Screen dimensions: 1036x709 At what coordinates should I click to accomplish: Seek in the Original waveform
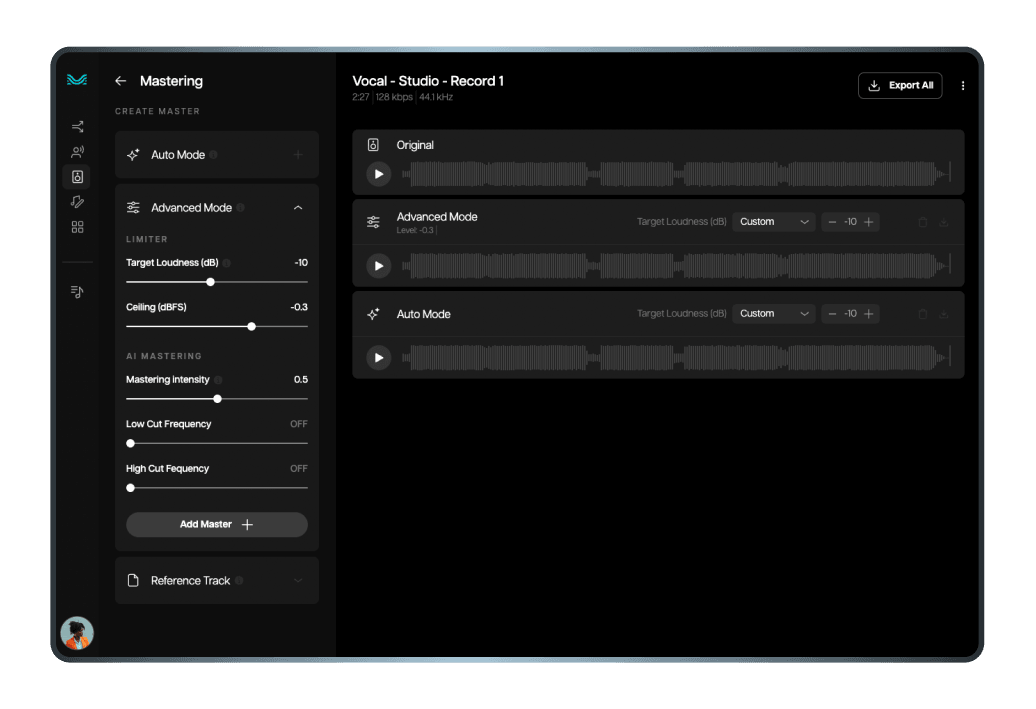coord(676,174)
